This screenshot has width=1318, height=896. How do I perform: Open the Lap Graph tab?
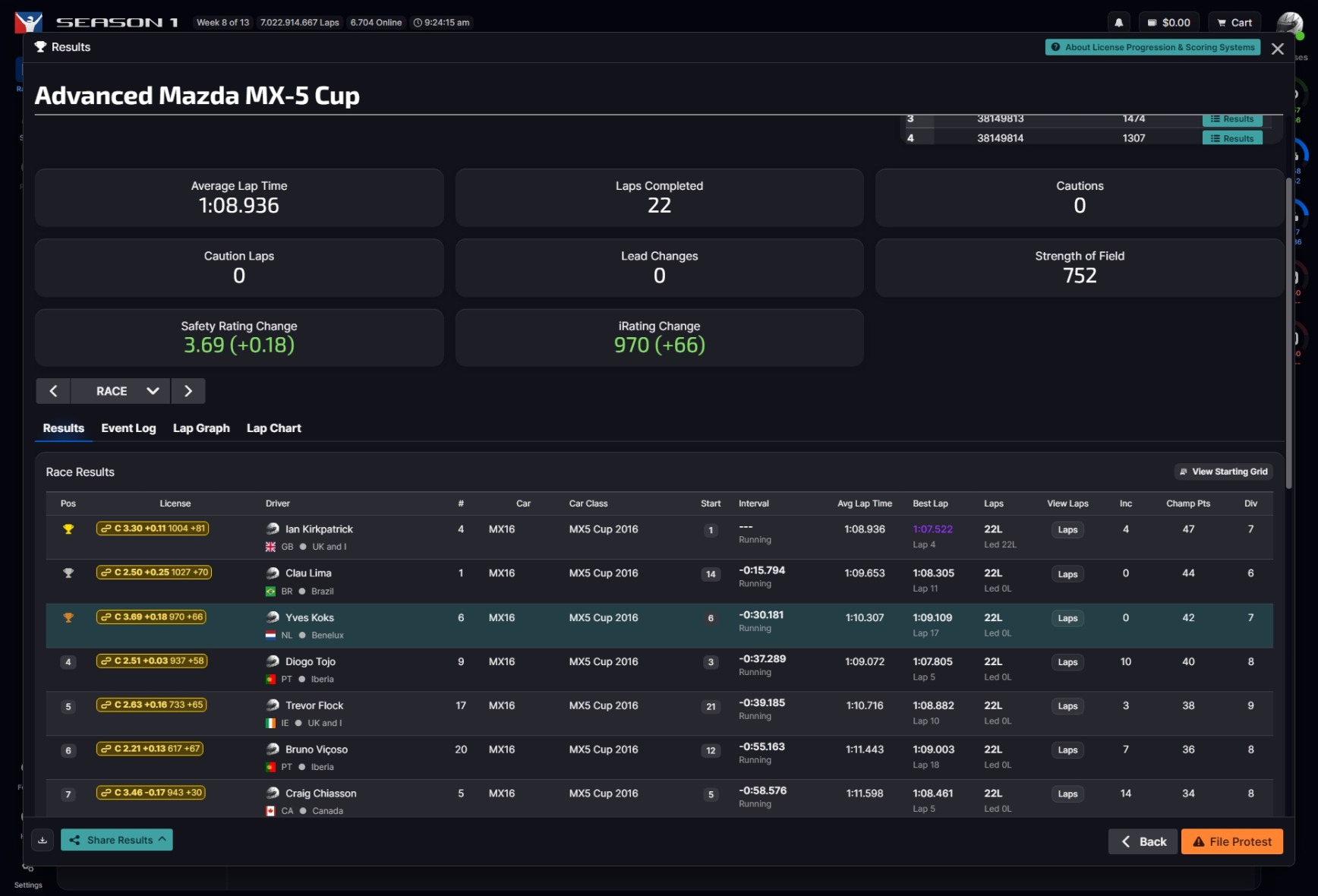201,428
